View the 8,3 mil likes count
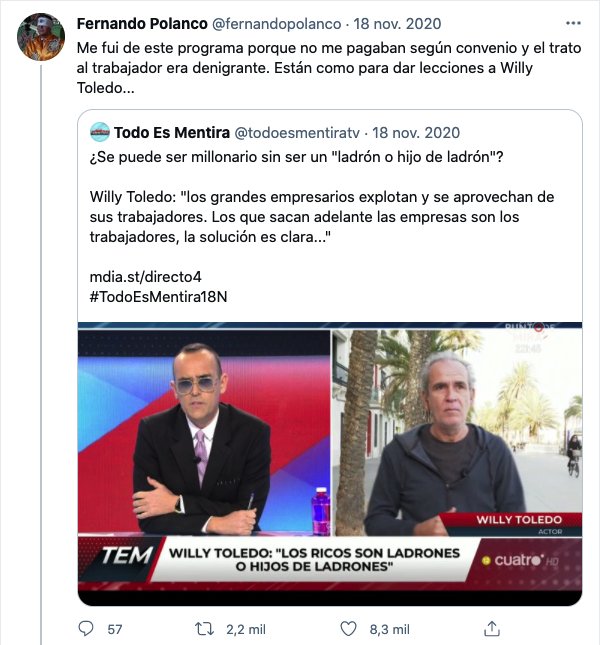The image size is (600, 645). click(389, 629)
